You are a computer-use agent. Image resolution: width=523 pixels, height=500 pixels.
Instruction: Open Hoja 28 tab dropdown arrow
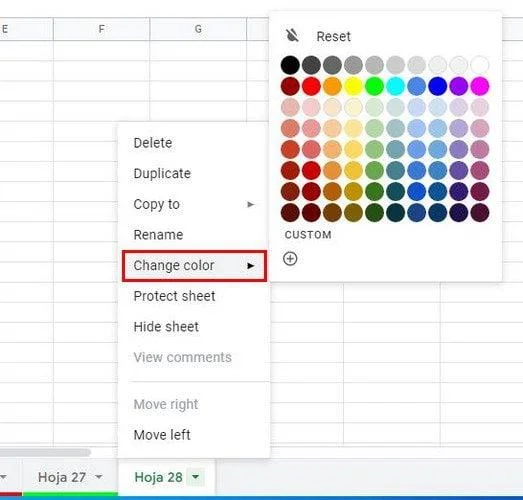click(196, 477)
